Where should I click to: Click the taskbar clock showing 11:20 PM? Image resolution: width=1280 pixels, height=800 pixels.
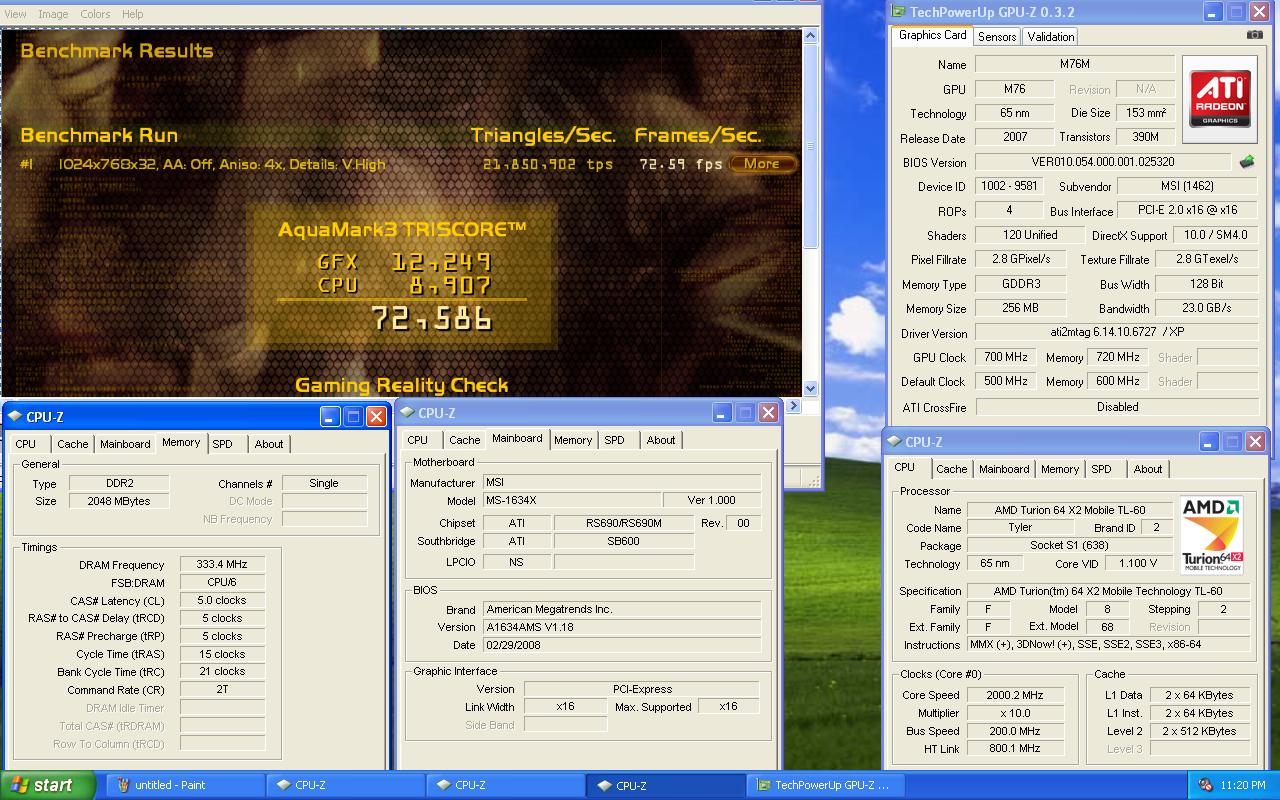(x=1244, y=786)
